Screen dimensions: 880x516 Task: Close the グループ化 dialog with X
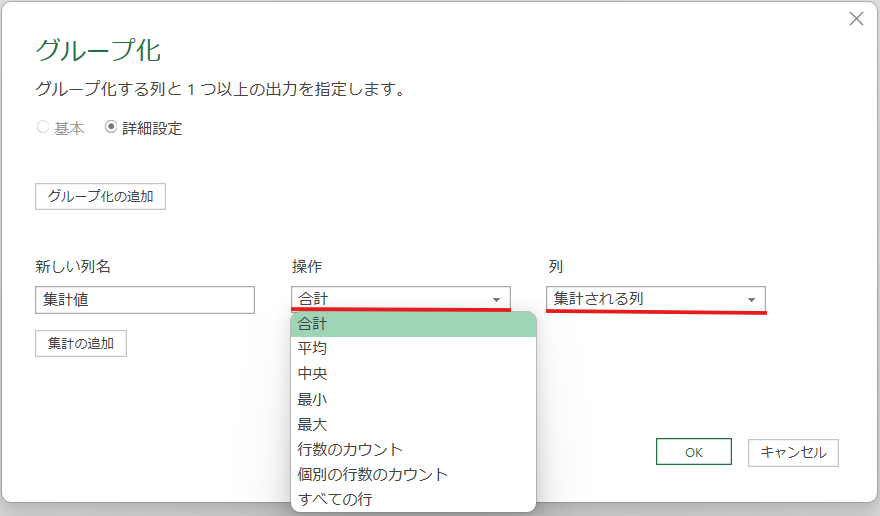(856, 19)
